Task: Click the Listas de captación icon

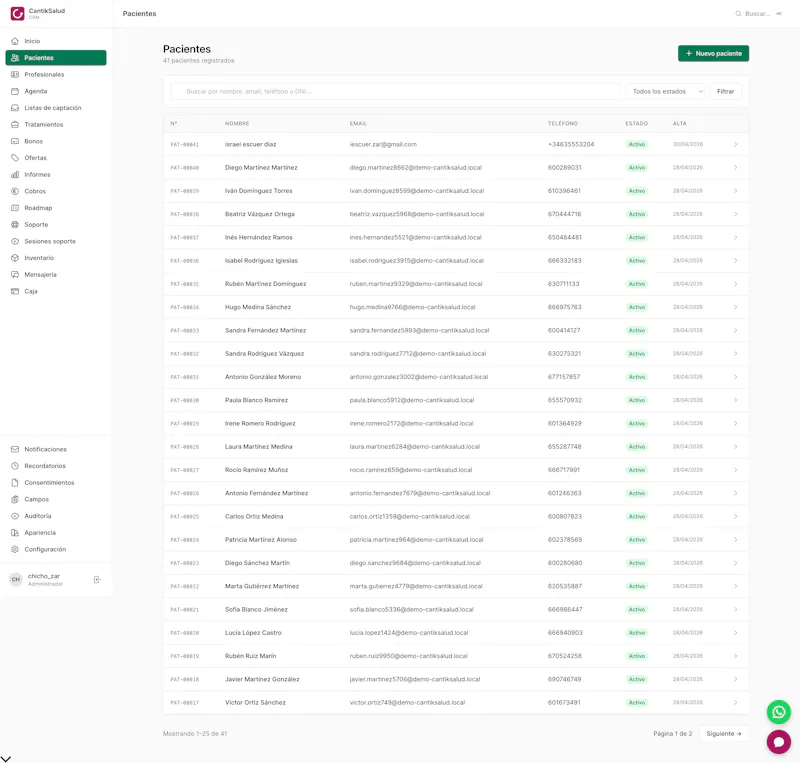Action: (15, 108)
